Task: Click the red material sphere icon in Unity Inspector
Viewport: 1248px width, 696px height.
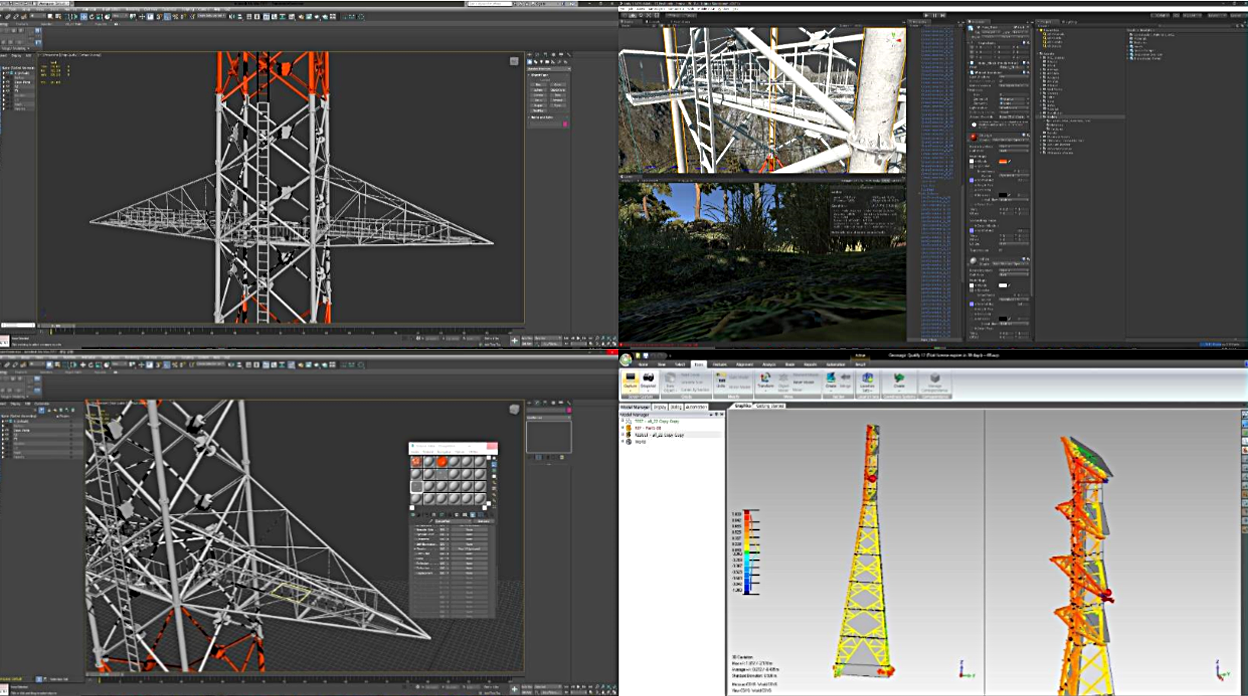Action: (973, 137)
